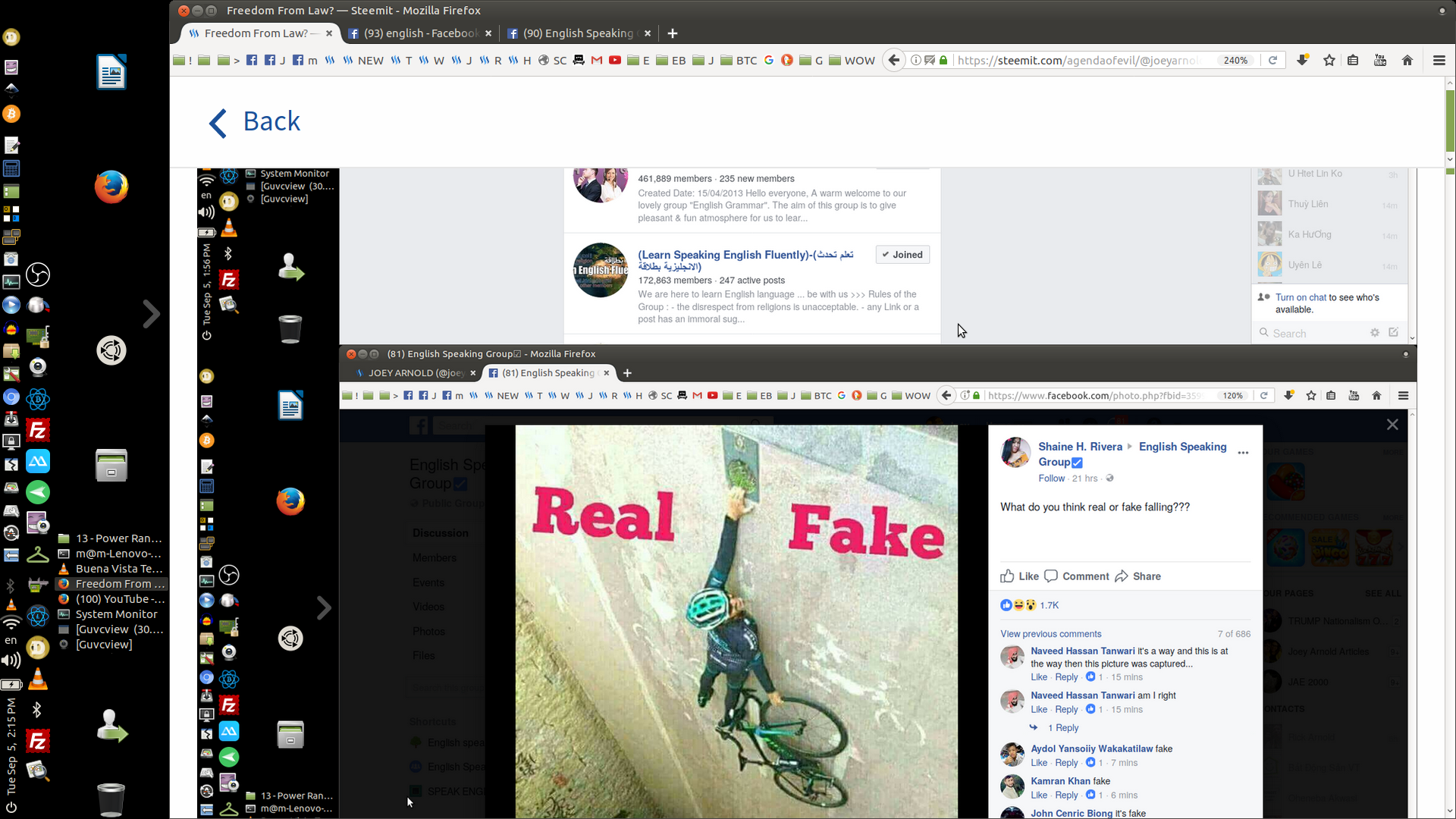Image resolution: width=1456 pixels, height=819 pixels.
Task: Toggle bookmark star for this page
Action: (x=1329, y=61)
